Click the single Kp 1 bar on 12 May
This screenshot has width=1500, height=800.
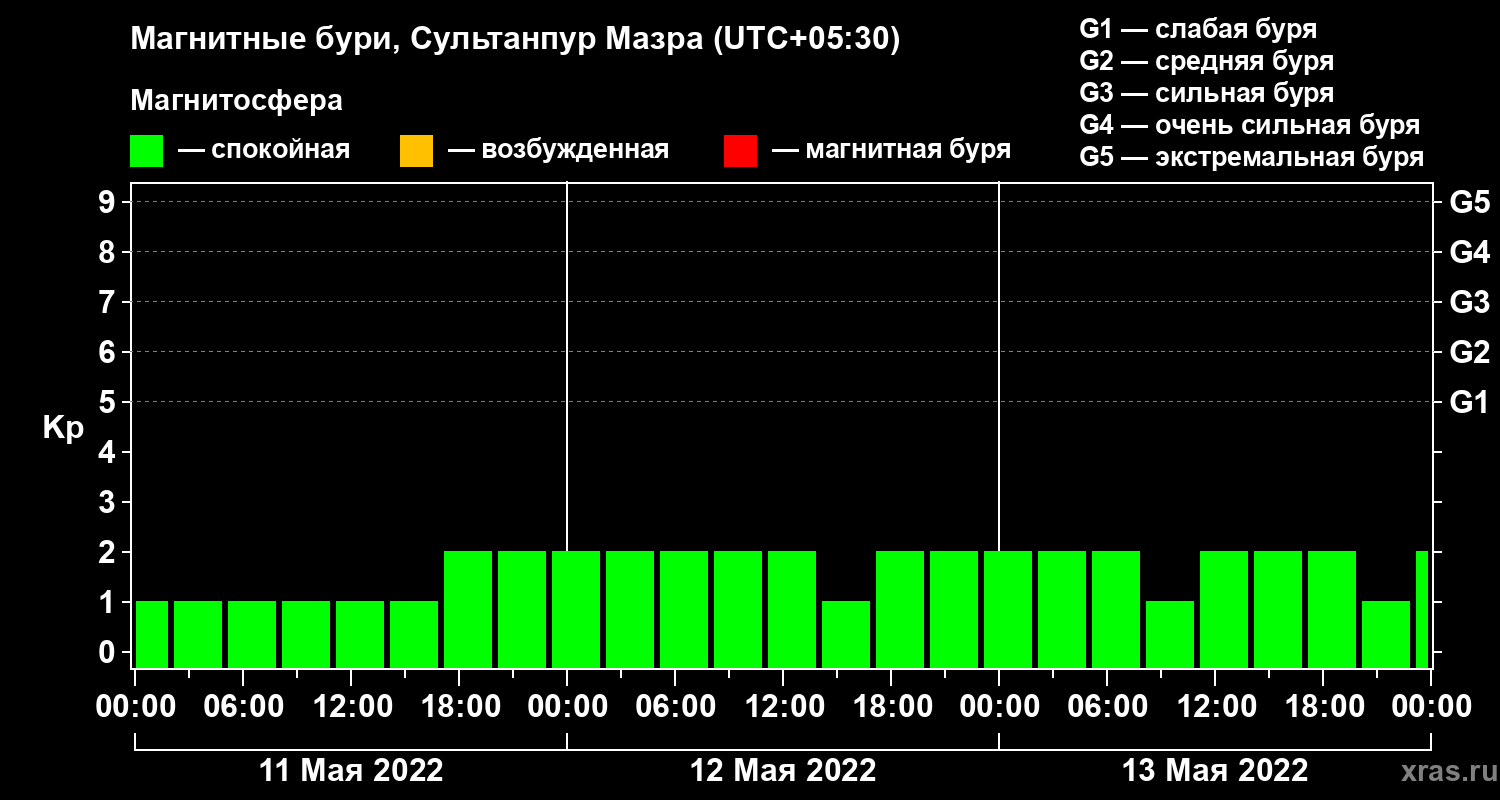[846, 634]
